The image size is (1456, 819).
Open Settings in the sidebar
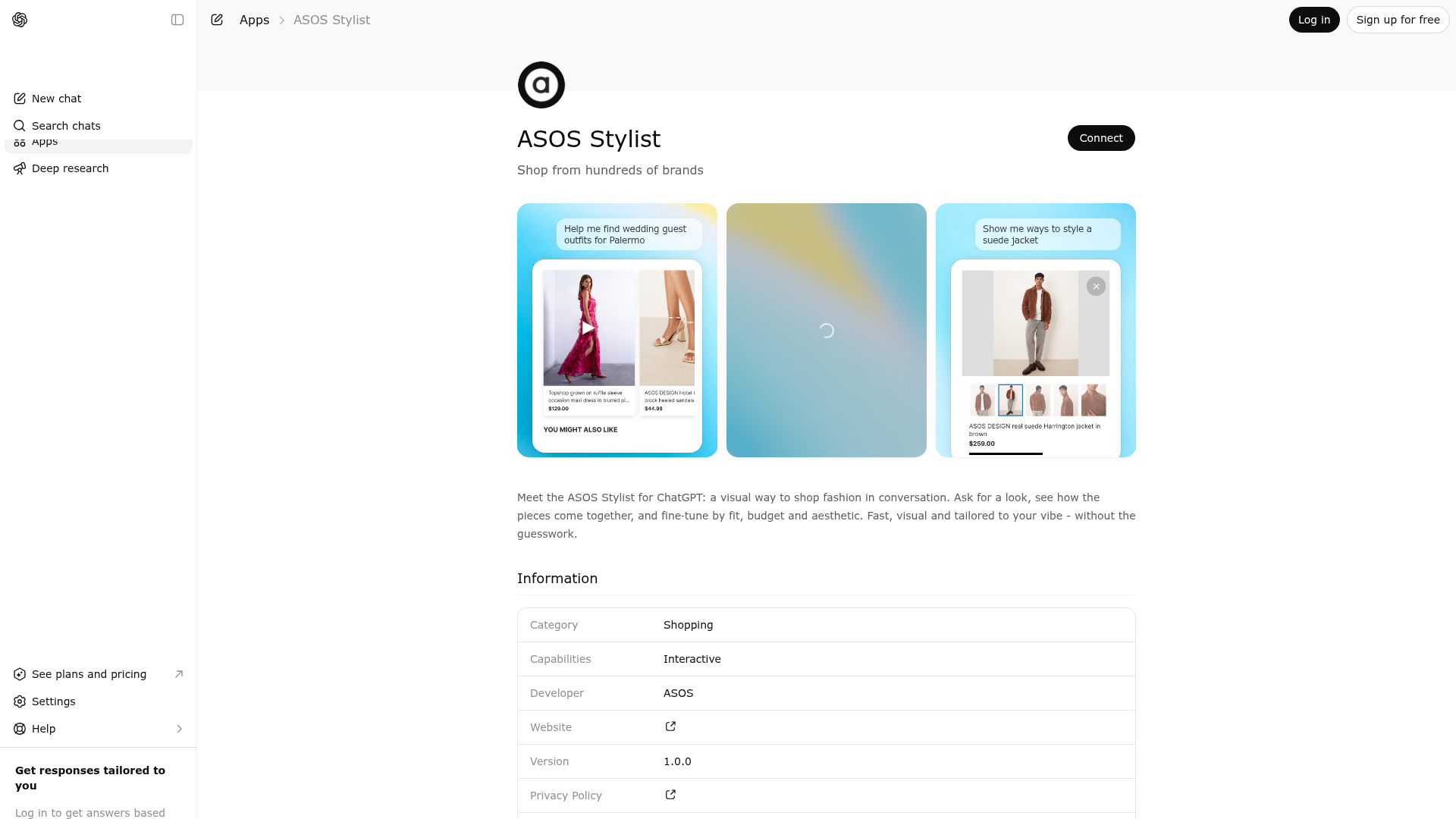pos(99,701)
